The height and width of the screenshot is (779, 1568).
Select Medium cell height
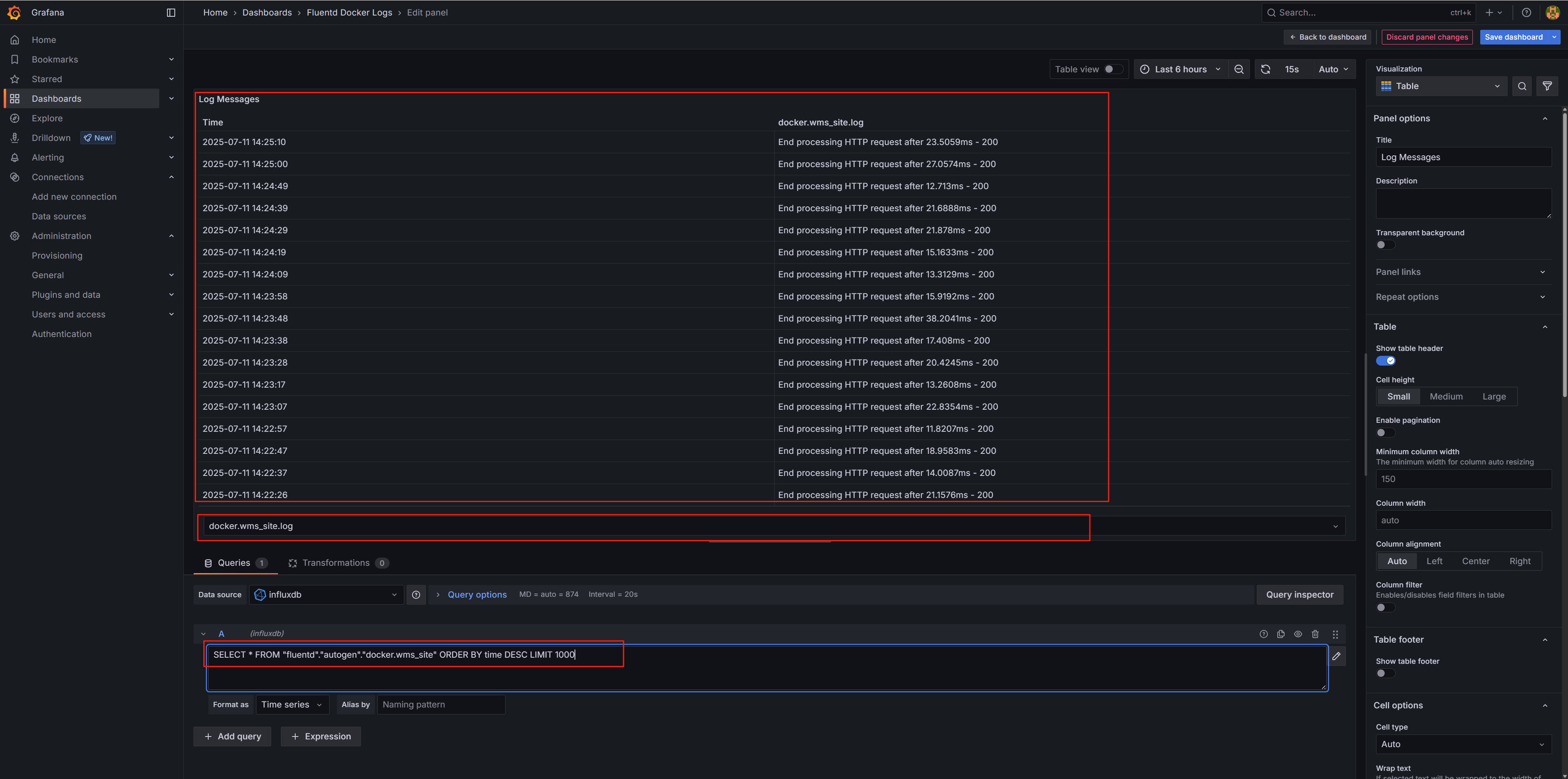1446,397
